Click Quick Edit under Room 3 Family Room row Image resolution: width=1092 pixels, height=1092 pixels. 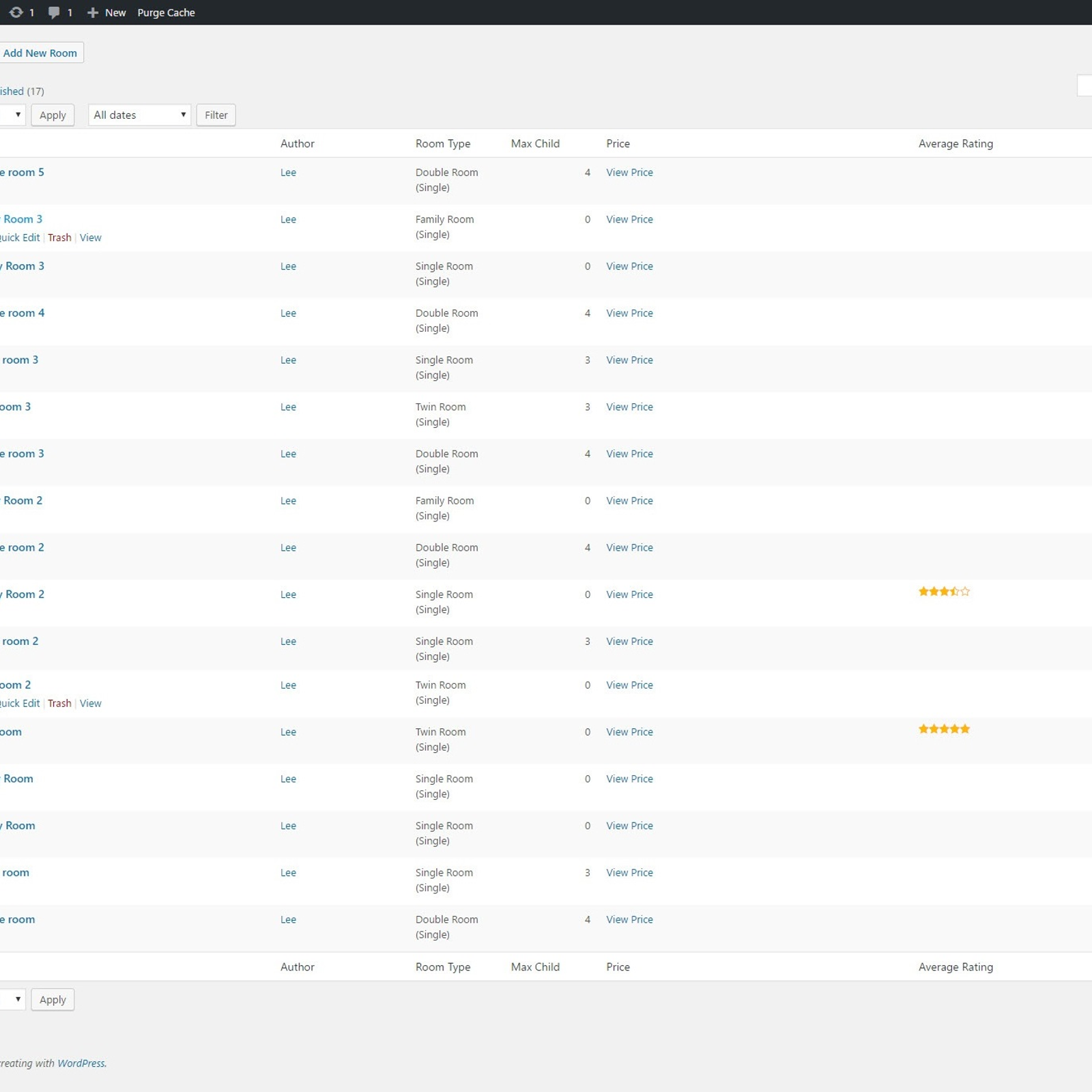pos(20,238)
